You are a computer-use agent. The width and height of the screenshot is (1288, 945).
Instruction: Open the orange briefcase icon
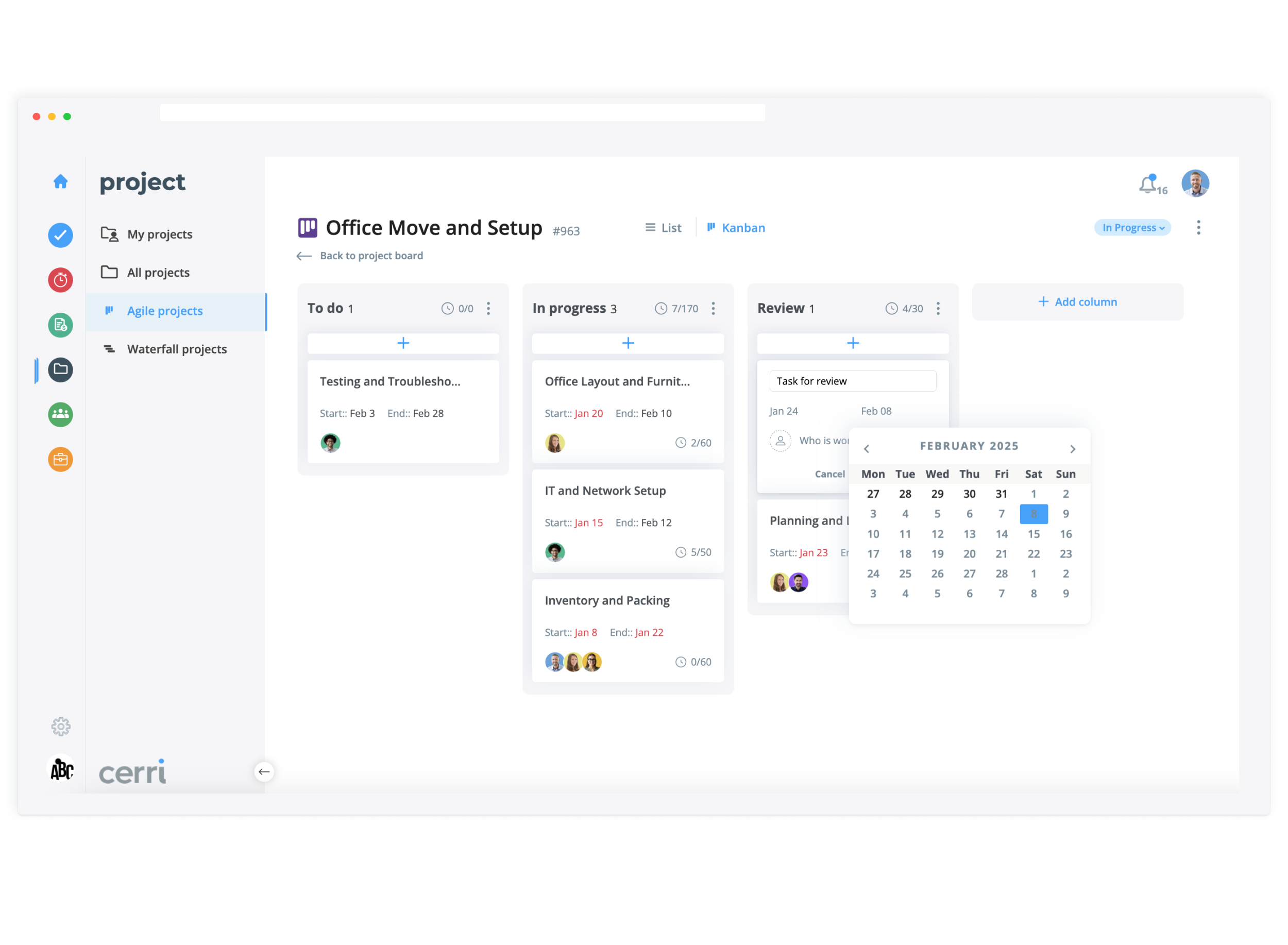coord(61,459)
